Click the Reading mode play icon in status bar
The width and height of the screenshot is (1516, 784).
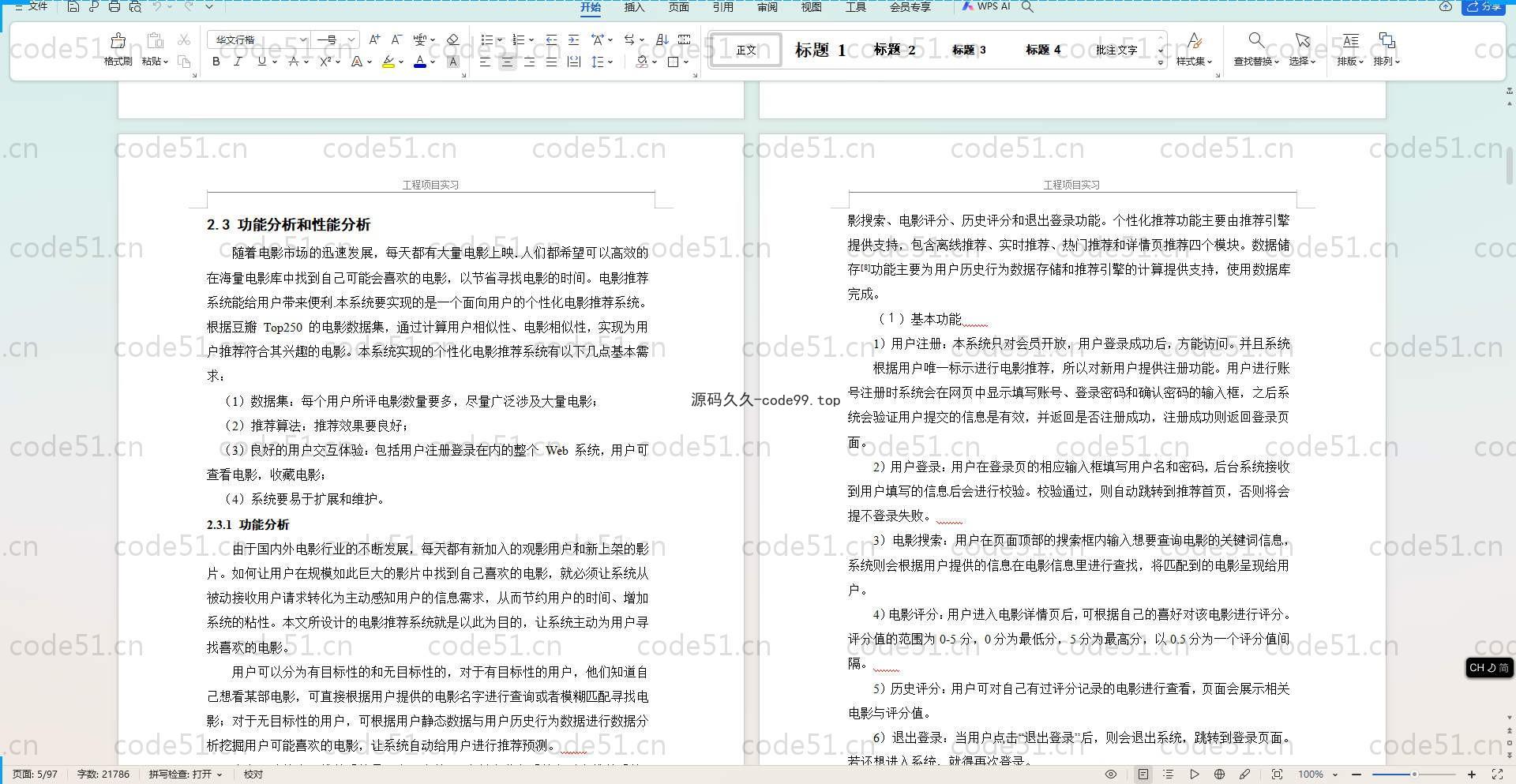click(1194, 775)
